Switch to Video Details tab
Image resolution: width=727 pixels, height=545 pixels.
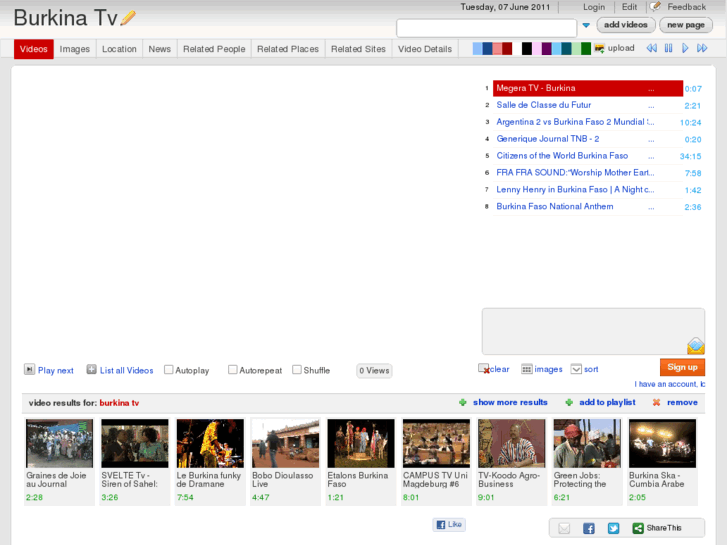(x=425, y=49)
